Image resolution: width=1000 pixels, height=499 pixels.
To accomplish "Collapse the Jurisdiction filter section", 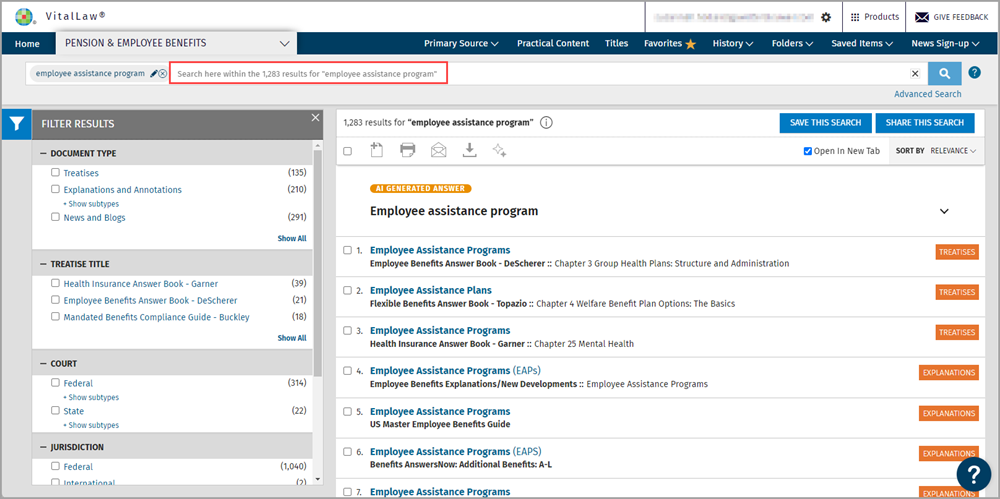I will click(43, 447).
